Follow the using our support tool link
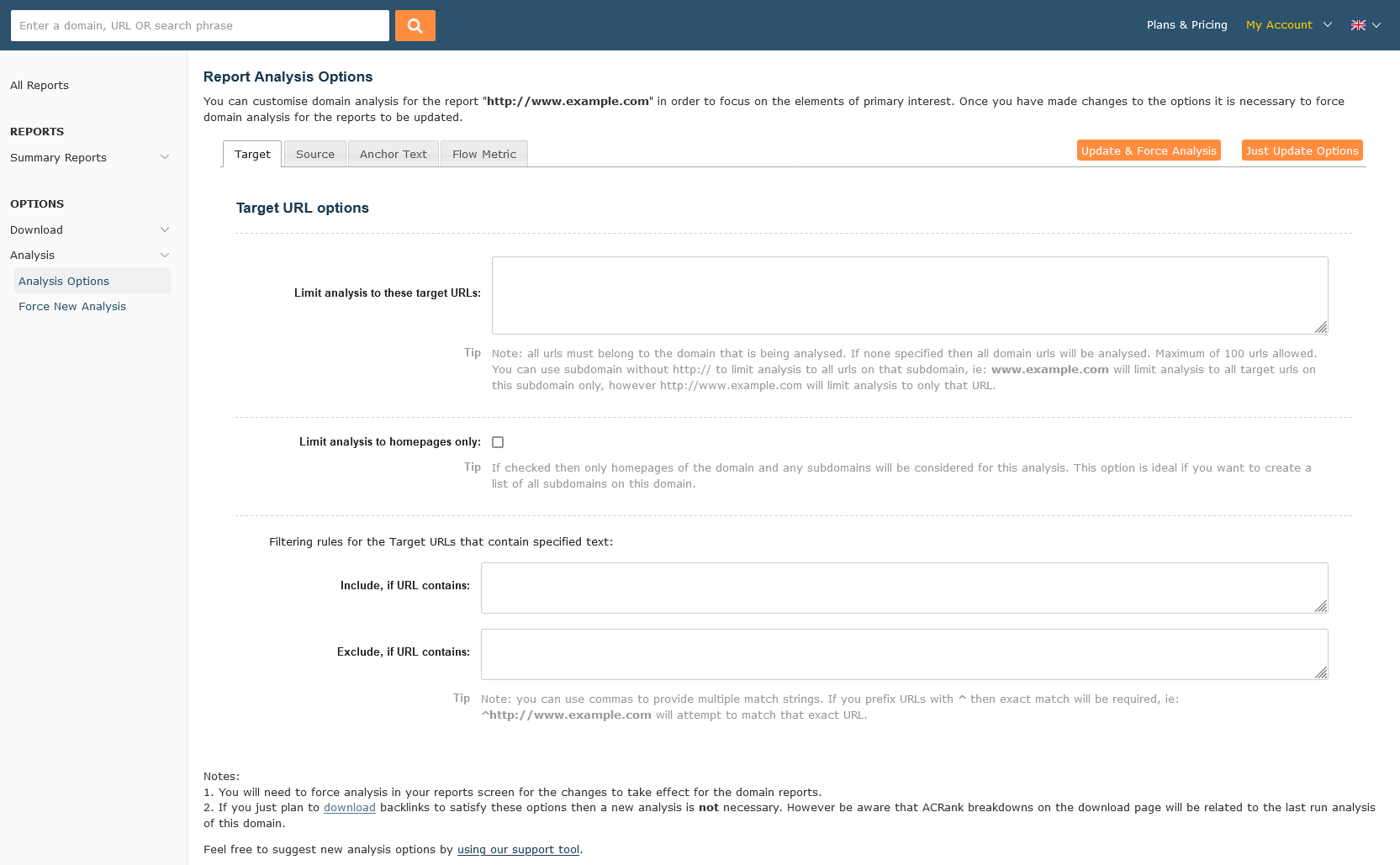Viewport: 1400px width, 865px height. click(x=518, y=850)
